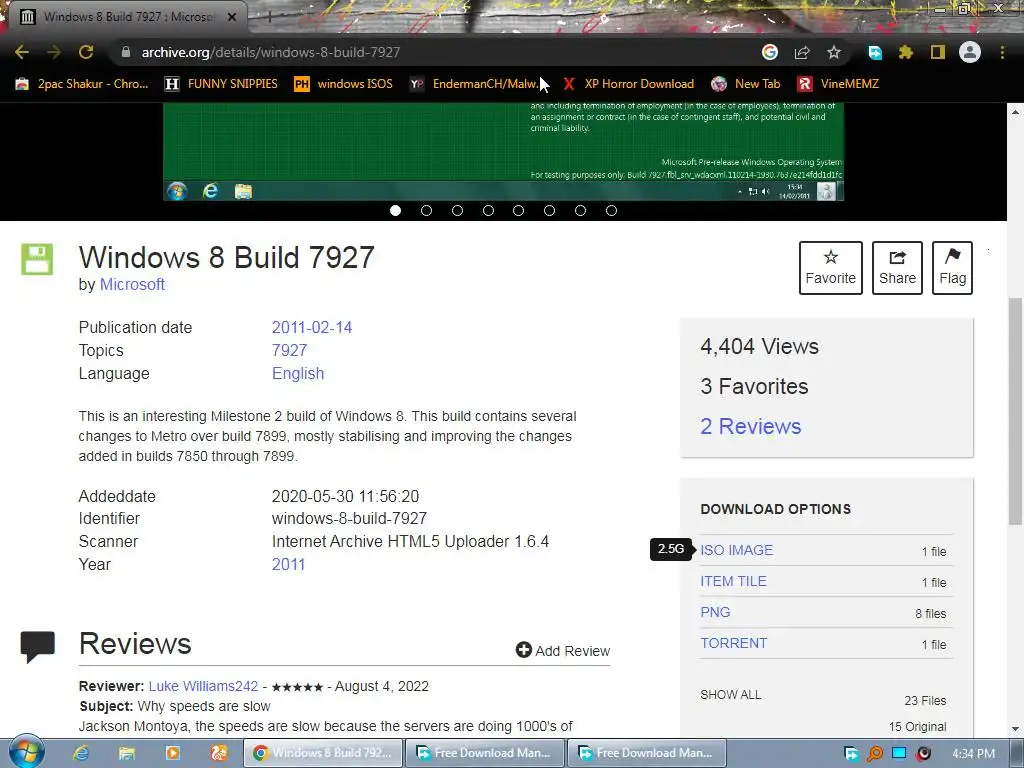Click the 4,404 Views stat
1024x768 pixels.
click(760, 346)
